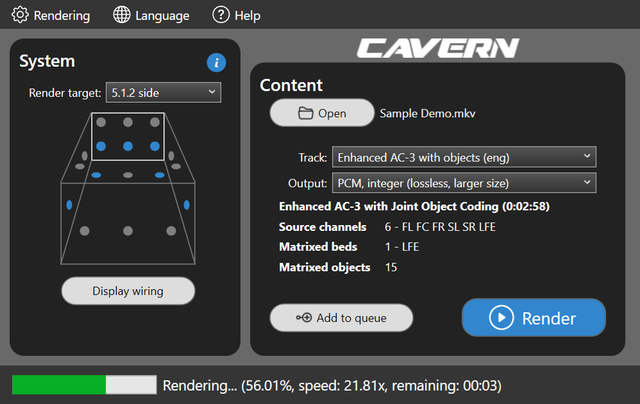Viewport: 640px width, 404px height.
Task: Click the Sample Demo.mkv file name
Action: (x=427, y=113)
